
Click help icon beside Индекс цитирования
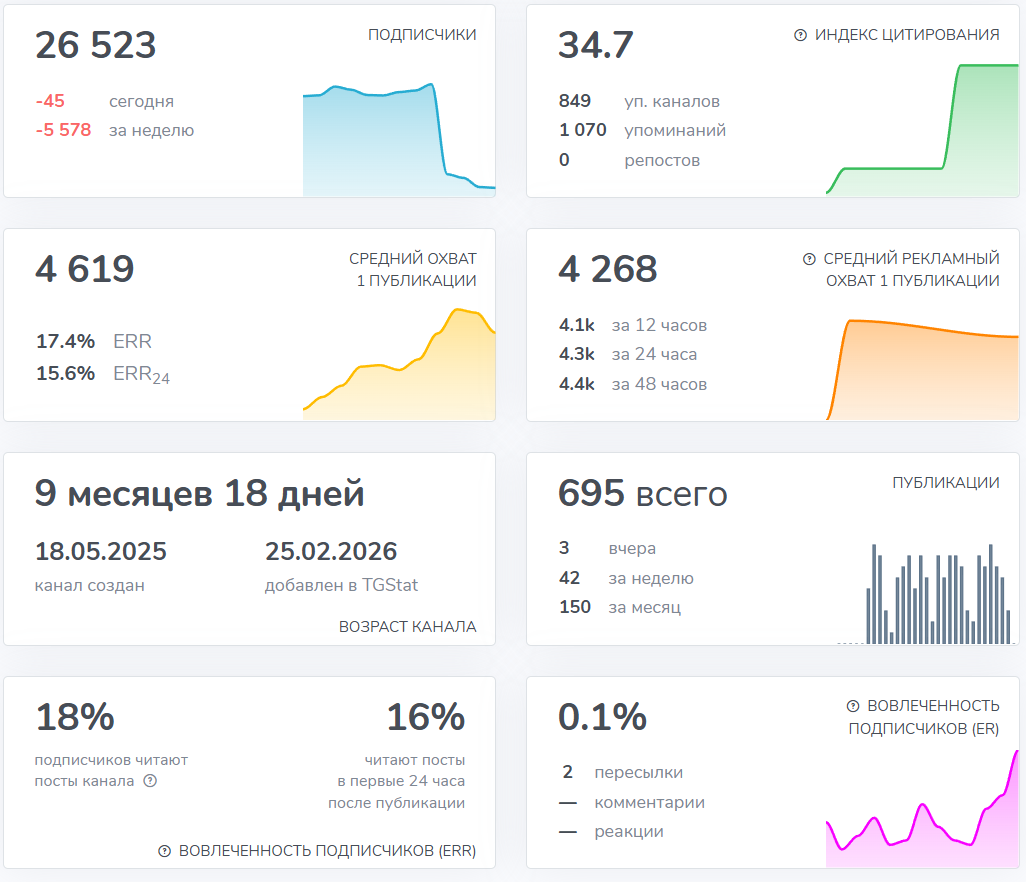point(800,35)
